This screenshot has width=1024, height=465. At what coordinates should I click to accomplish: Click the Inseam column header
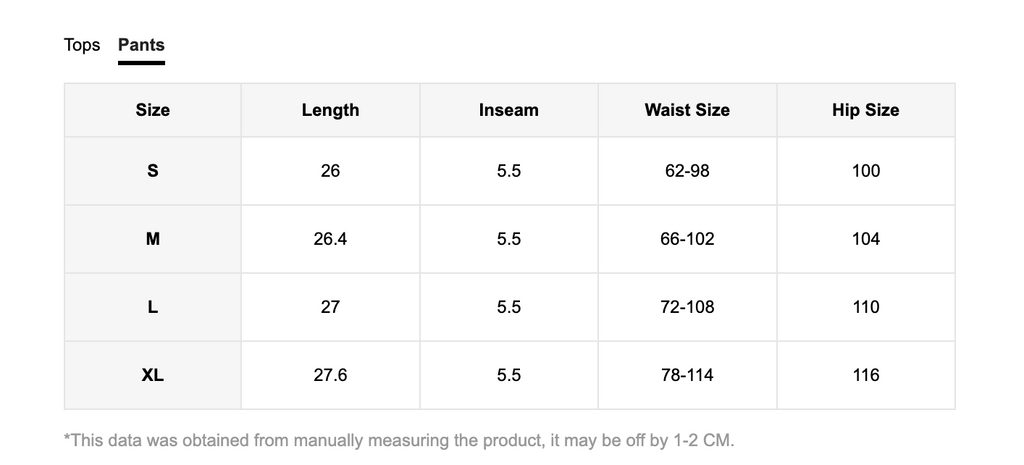[509, 110]
